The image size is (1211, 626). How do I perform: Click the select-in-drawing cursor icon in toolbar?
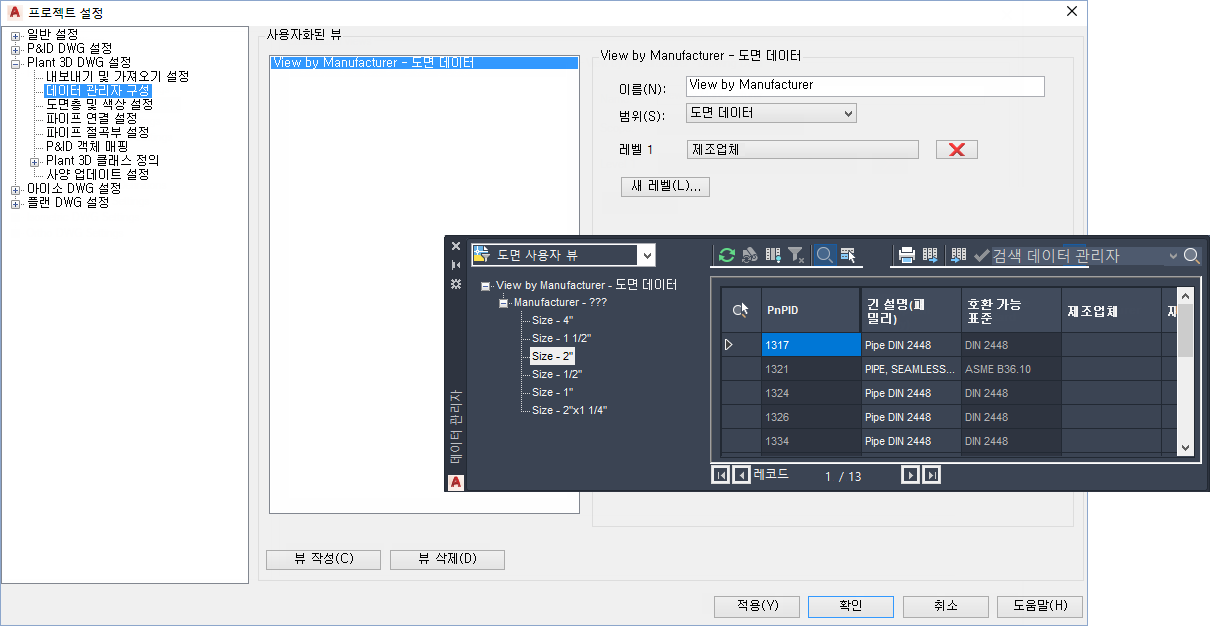848,255
